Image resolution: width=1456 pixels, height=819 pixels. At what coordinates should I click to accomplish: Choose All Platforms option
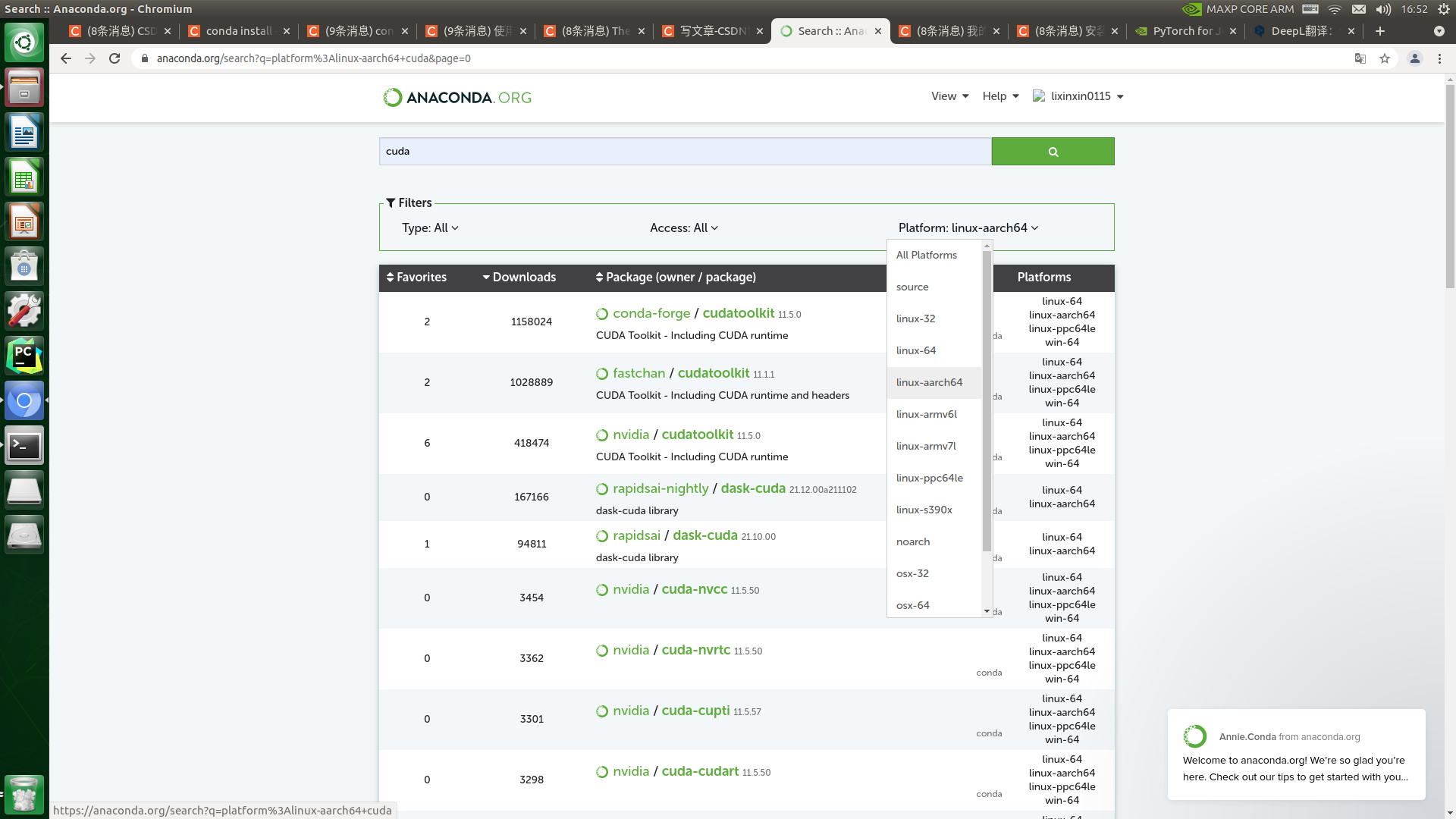(x=927, y=255)
